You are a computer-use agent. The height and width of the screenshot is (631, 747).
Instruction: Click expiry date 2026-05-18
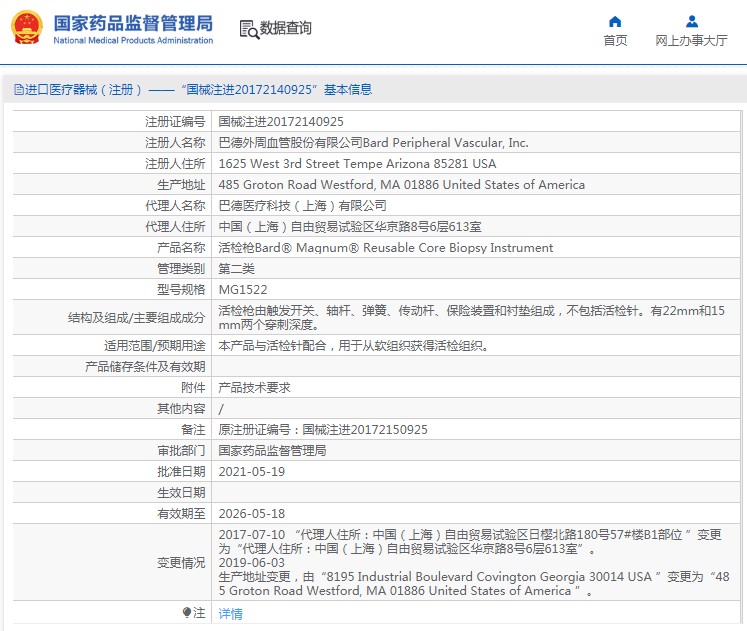click(x=252, y=513)
